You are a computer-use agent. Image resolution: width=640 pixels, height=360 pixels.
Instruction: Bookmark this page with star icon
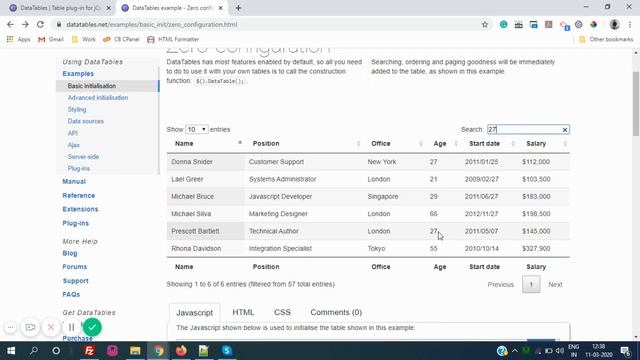(485, 24)
